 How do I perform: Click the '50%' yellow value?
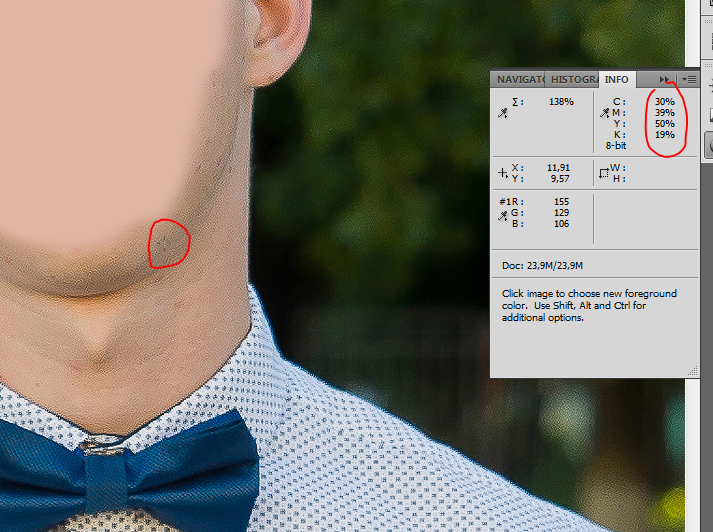[x=664, y=124]
